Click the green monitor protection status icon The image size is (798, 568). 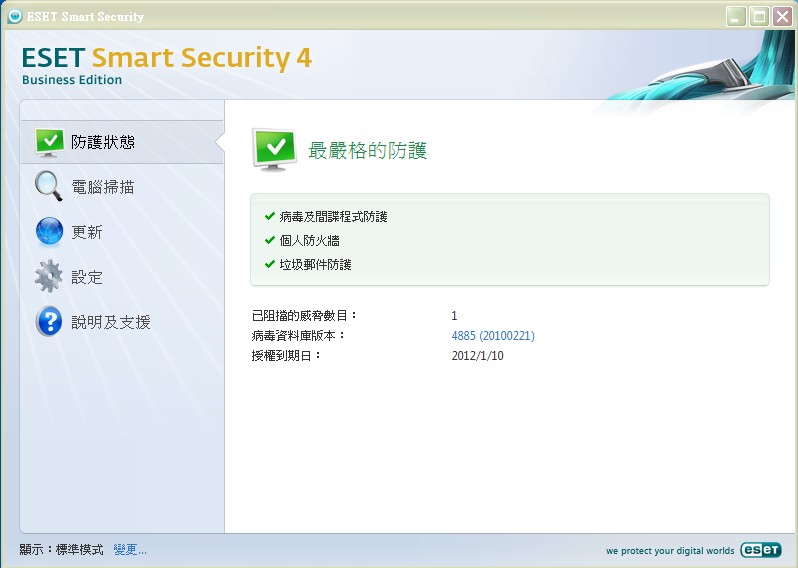point(49,142)
